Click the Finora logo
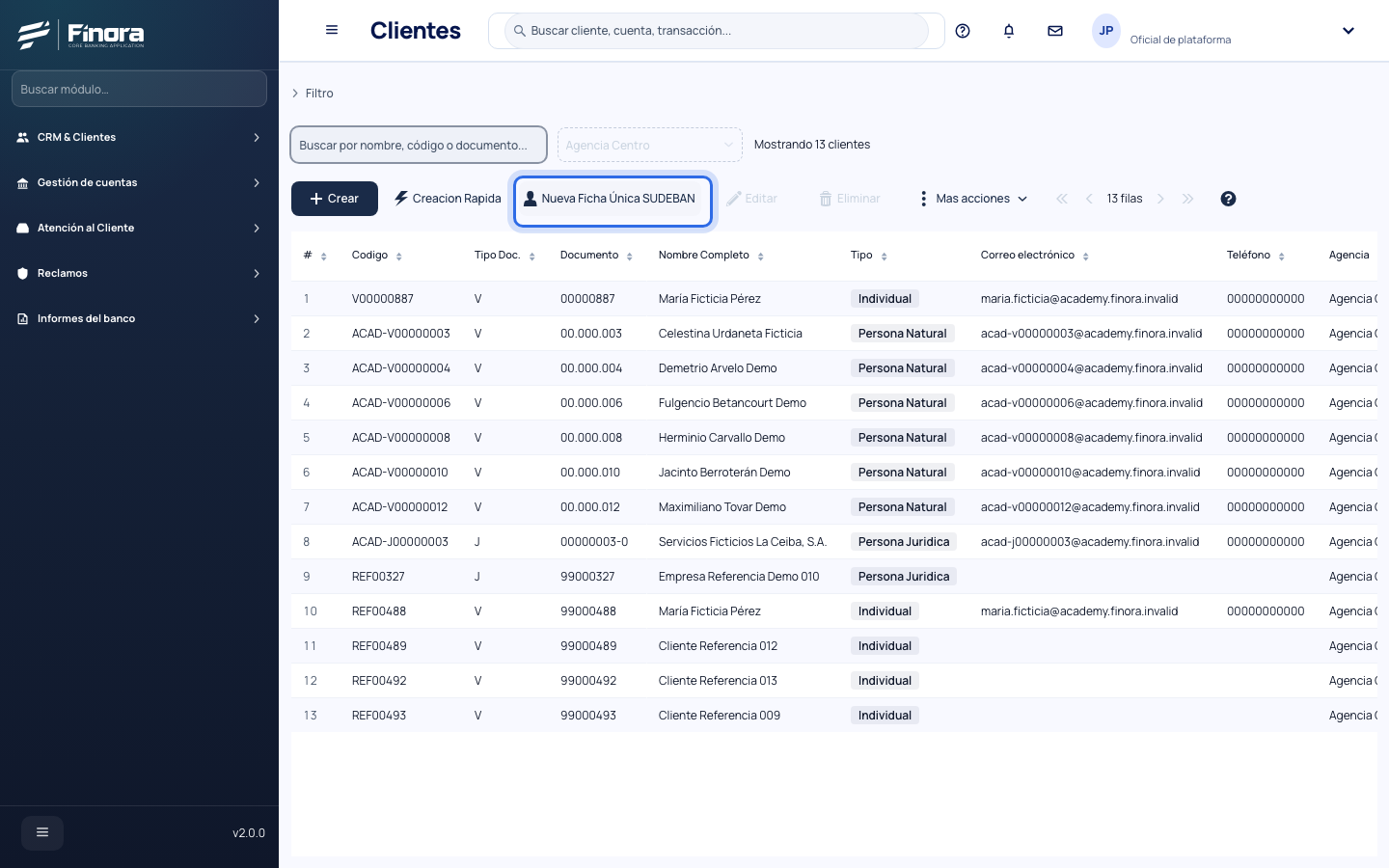The image size is (1389, 868). [x=81, y=35]
